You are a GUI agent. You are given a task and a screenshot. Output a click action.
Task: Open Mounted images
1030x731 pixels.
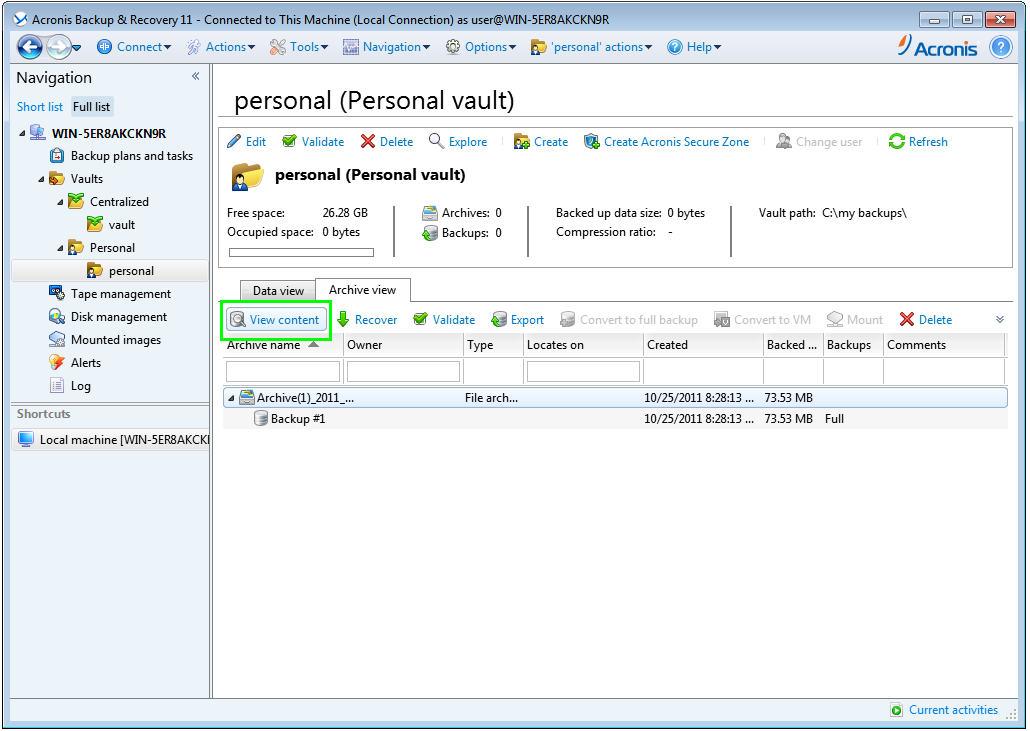[x=105, y=340]
